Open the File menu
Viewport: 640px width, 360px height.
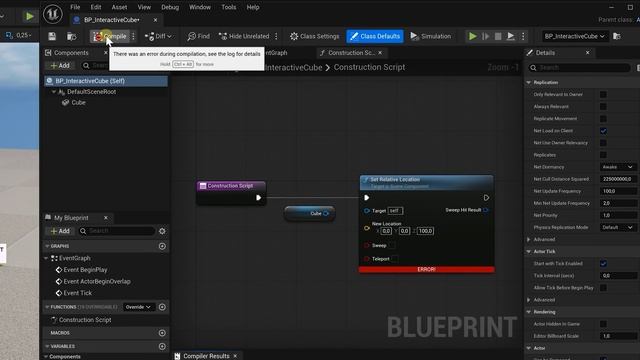[75, 7]
